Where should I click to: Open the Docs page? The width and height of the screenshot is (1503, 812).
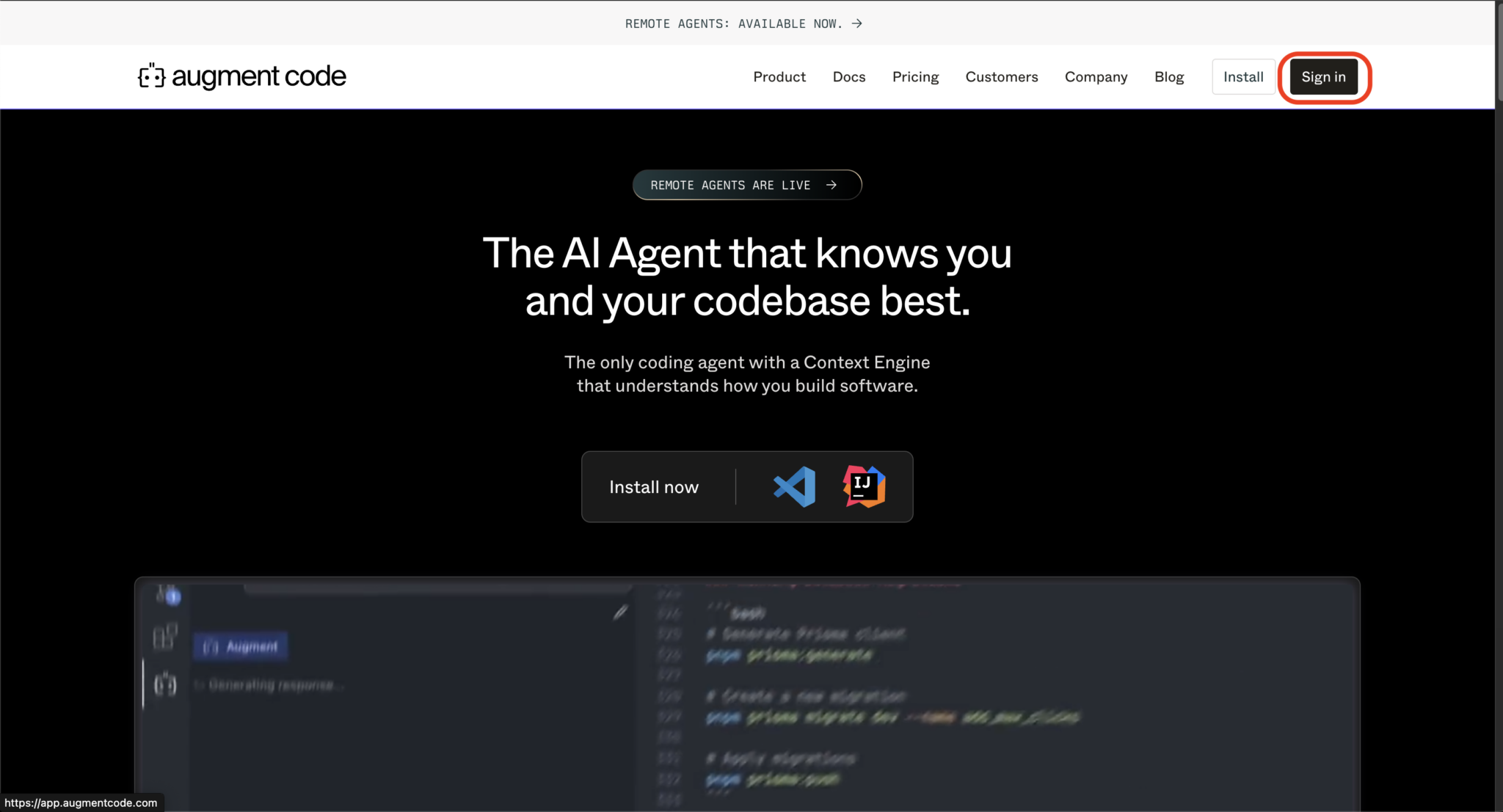point(848,76)
